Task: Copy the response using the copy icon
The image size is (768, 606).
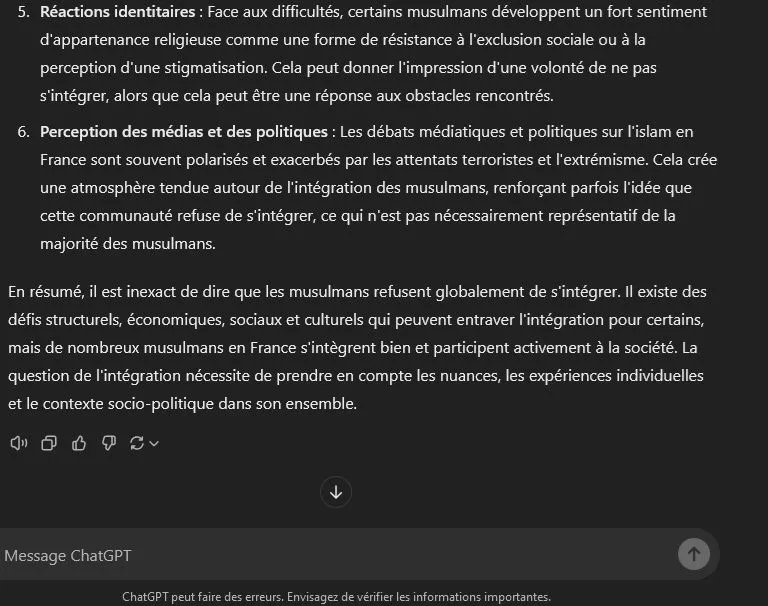Action: 49,443
